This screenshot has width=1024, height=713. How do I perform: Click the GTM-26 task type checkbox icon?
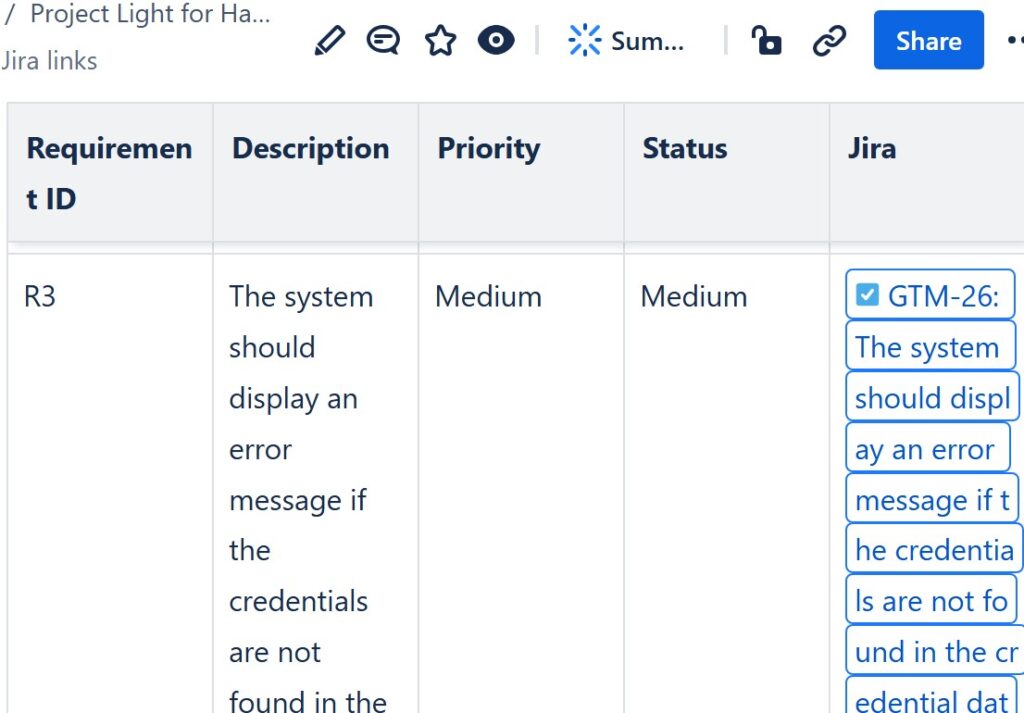(867, 295)
